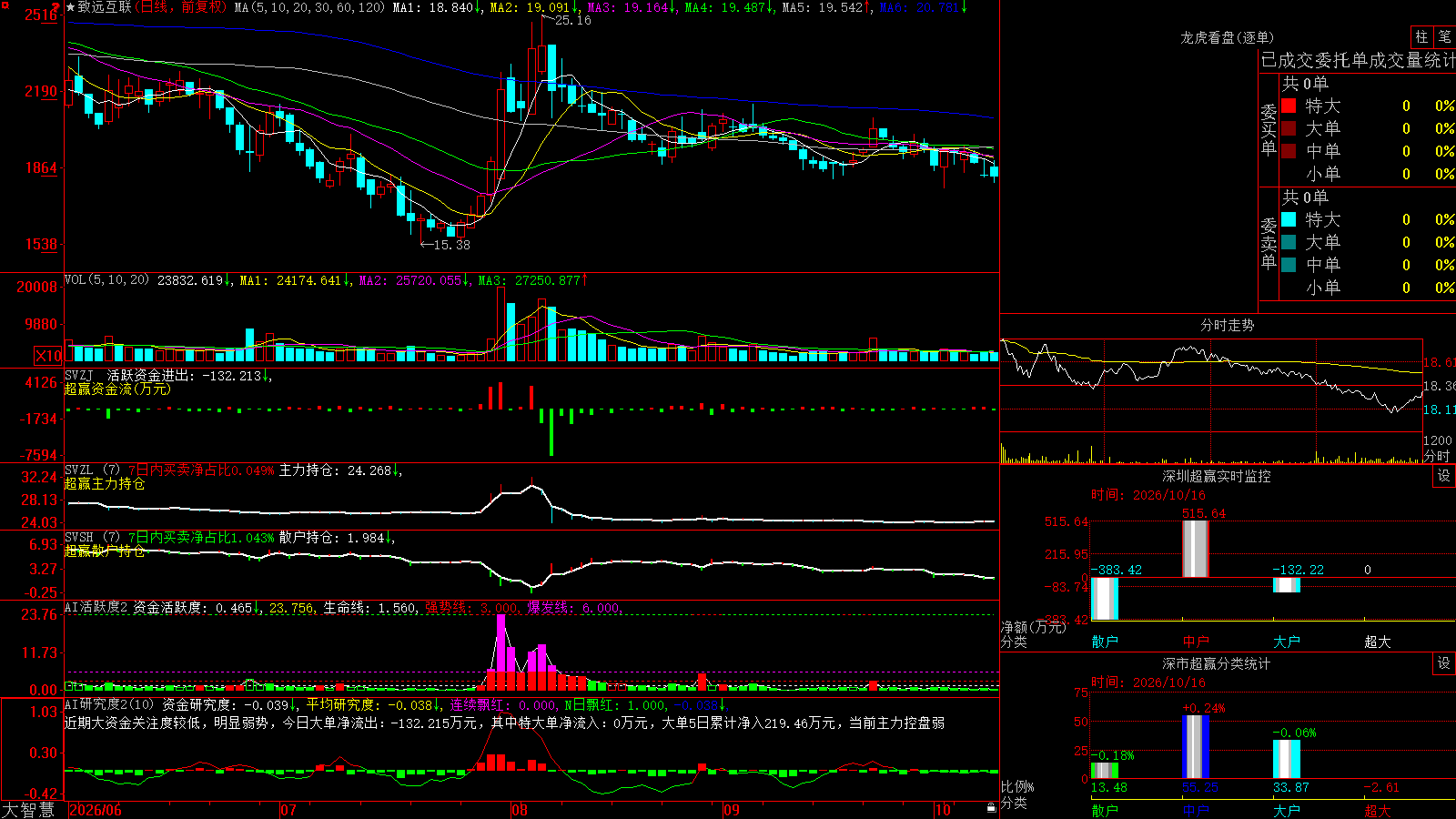Open 设 settings for 深圳超赢实时监控 panel
1456x819 pixels.
click(1444, 476)
